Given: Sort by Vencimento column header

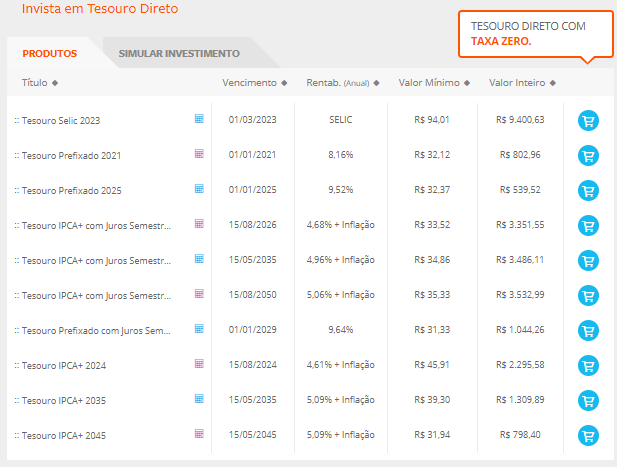Looking at the screenshot, I should pyautogui.click(x=254, y=82).
